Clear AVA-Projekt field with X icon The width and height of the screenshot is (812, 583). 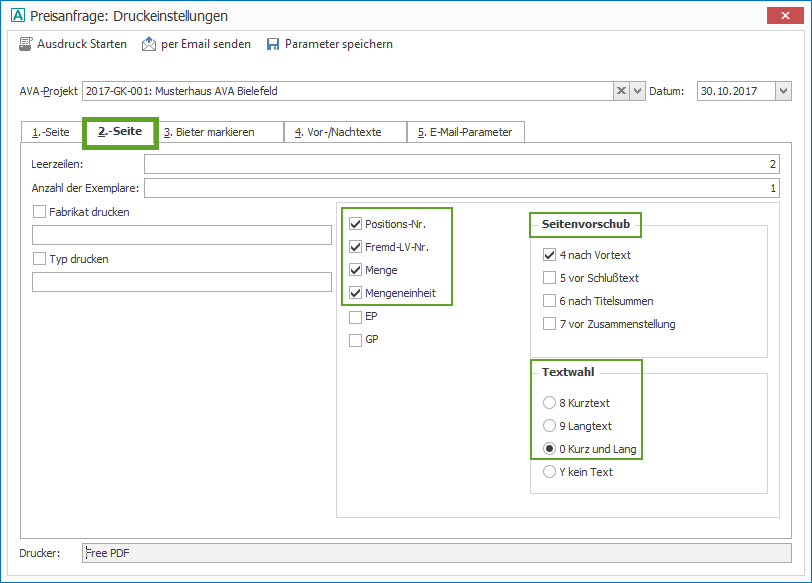(621, 91)
